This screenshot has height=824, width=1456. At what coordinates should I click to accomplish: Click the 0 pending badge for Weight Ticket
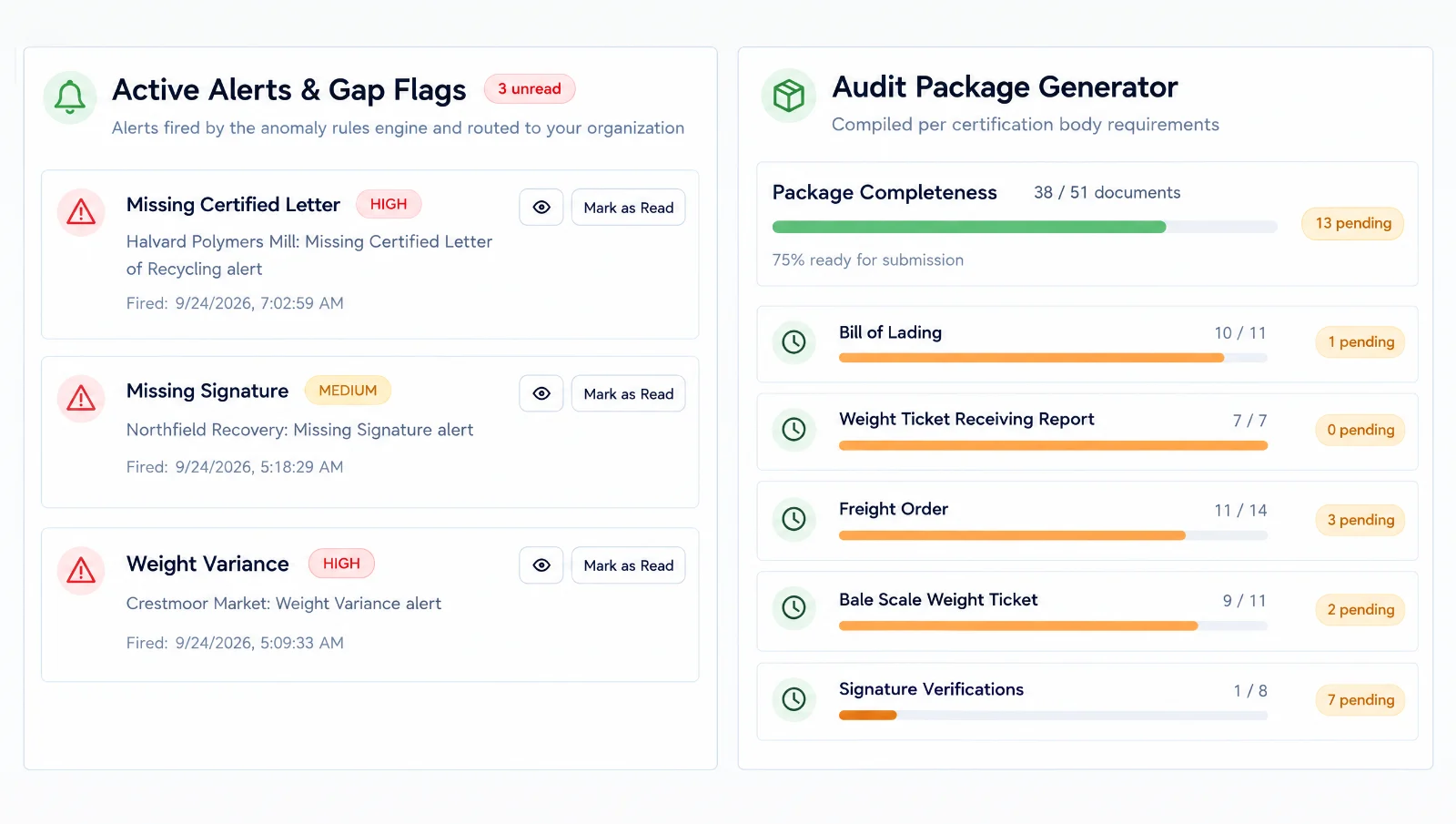click(1360, 430)
